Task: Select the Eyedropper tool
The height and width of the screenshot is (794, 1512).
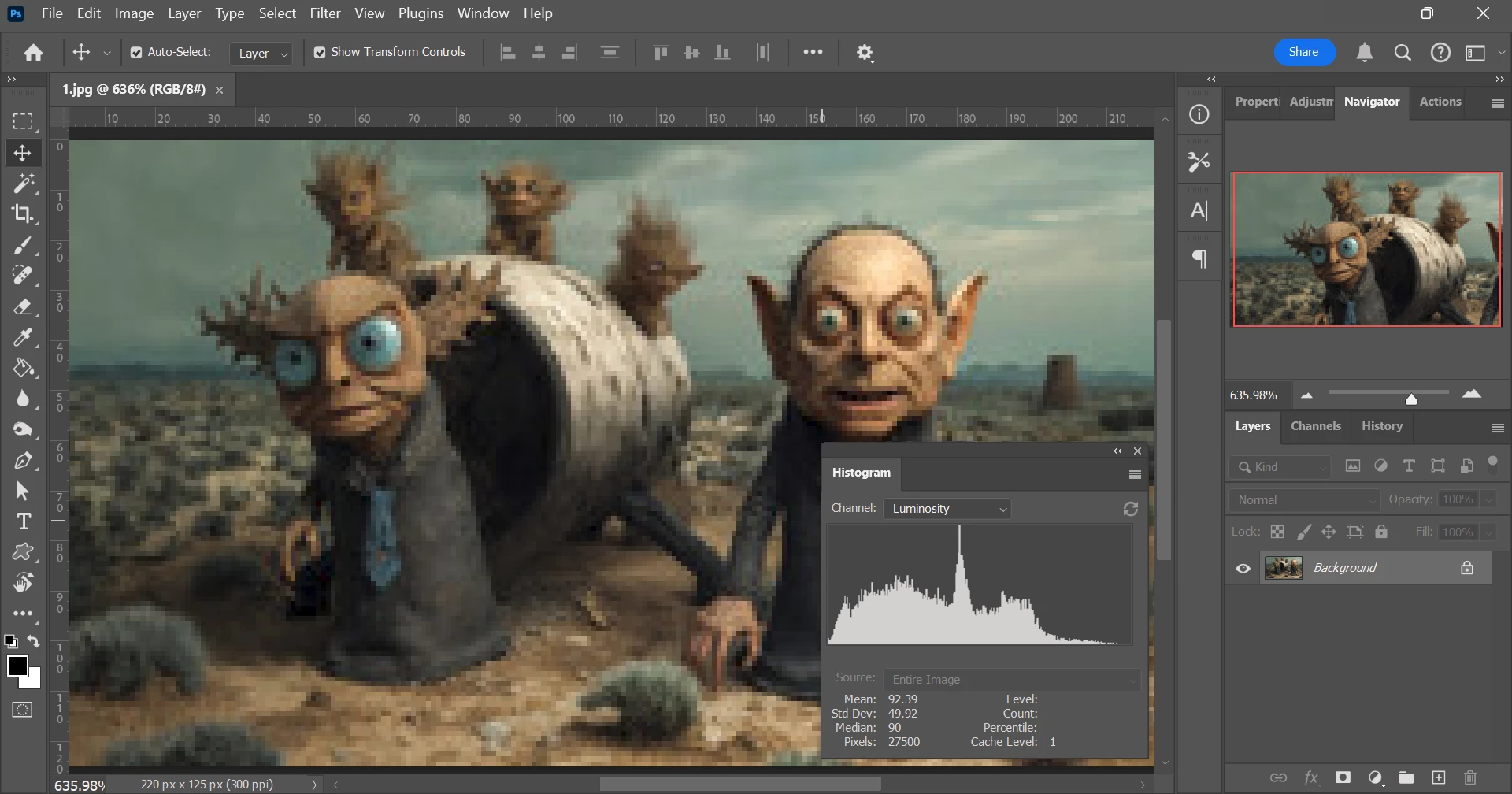Action: [23, 337]
